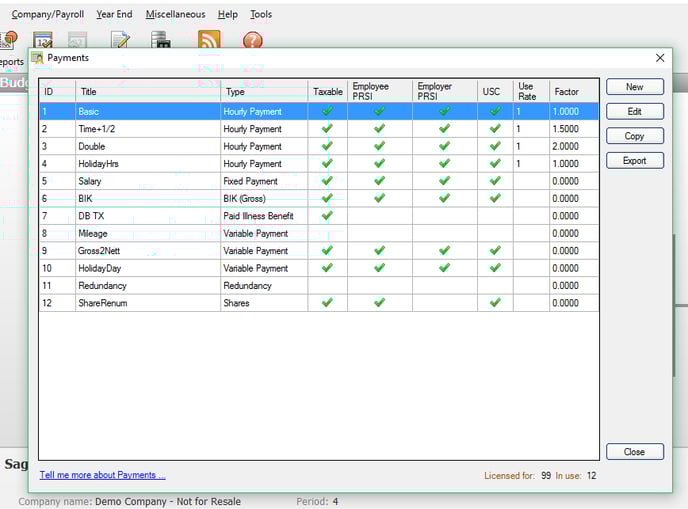Select the HolidayHrs row title

click(x=99, y=164)
